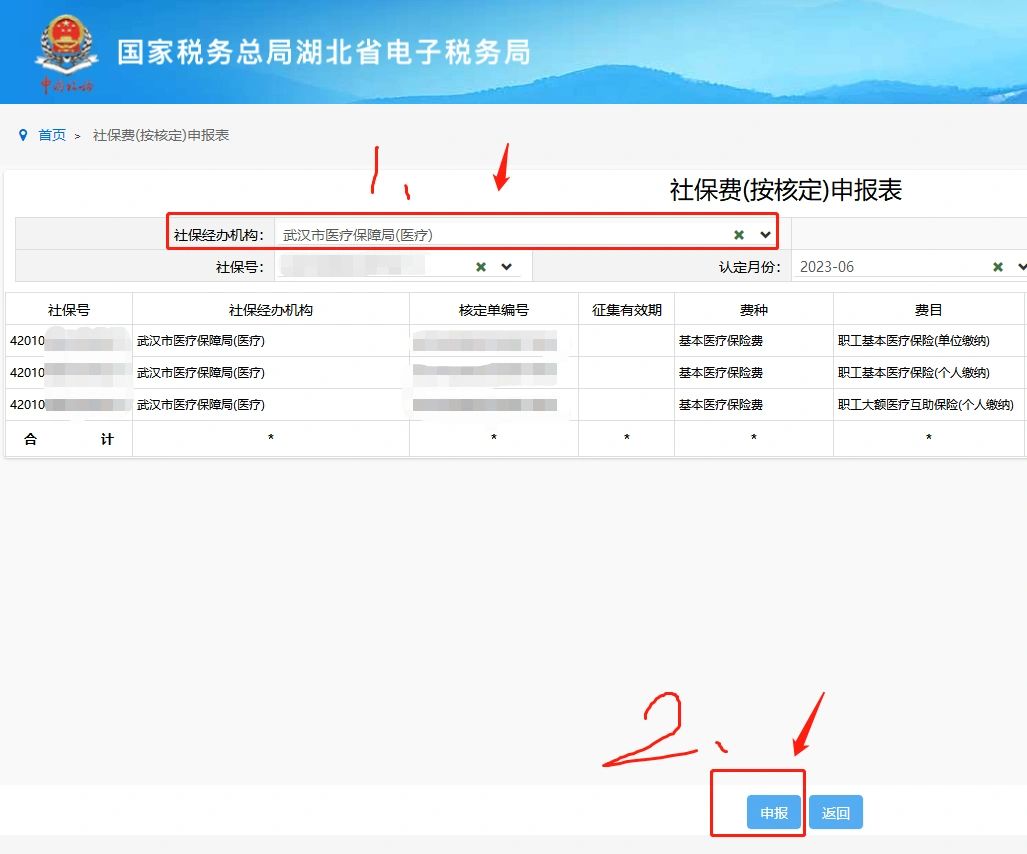Click the tax bureau emblem logo
This screenshot has width=1027, height=854.
67,52
